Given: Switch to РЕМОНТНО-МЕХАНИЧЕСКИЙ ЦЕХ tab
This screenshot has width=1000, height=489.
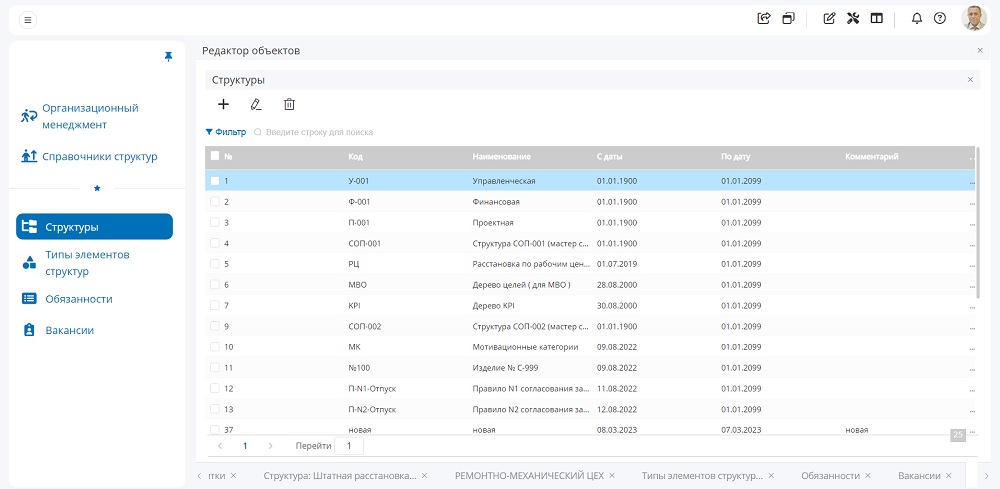Looking at the screenshot, I should coord(529,476).
